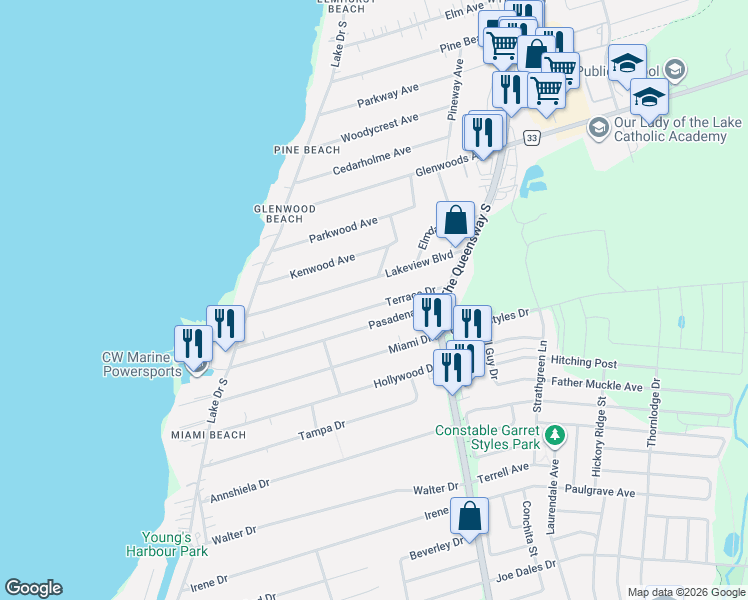This screenshot has width=748, height=600.
Task: Select Constable Garret Styles Park label
Action: [488, 437]
